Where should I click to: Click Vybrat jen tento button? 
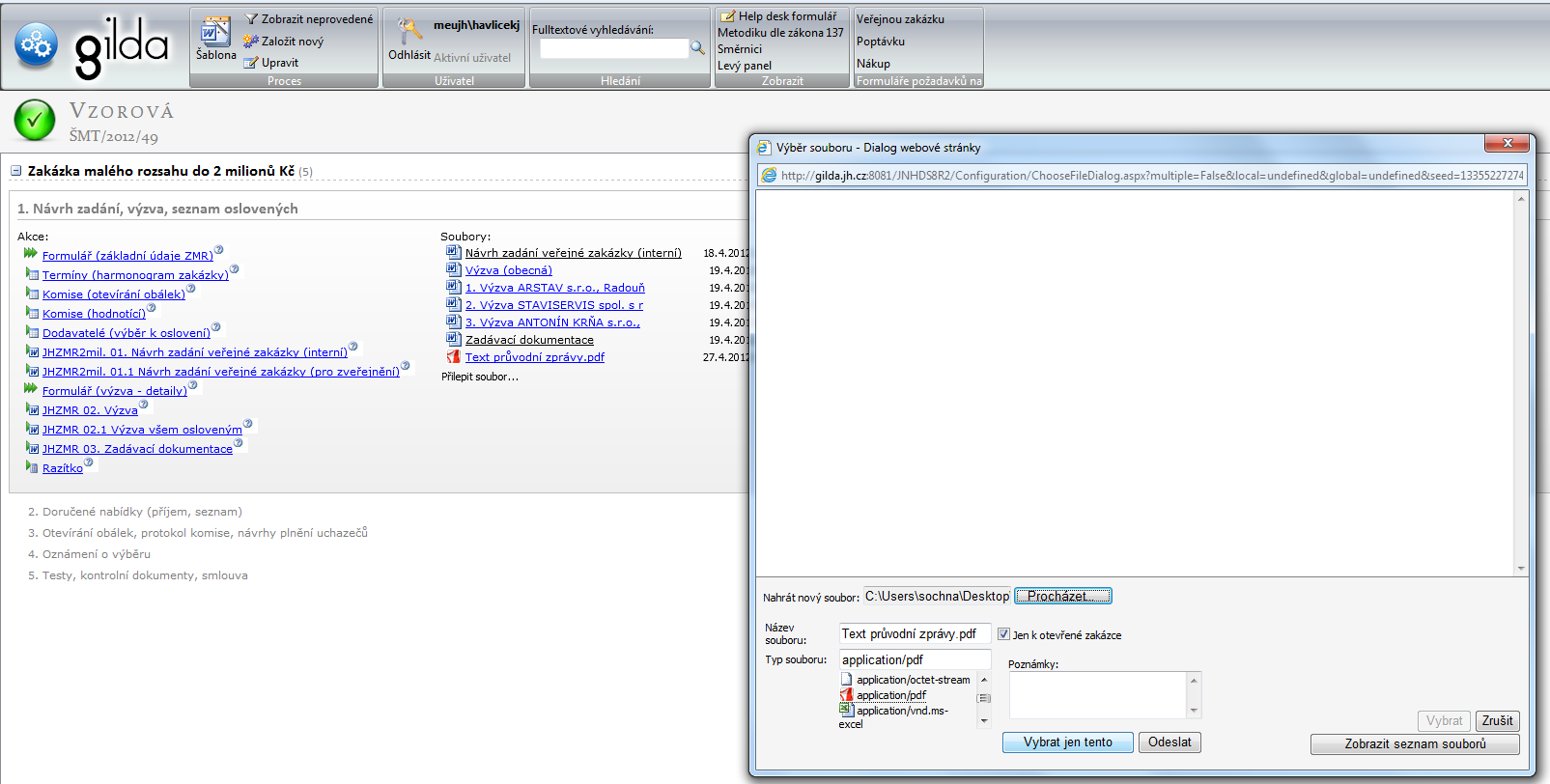click(1067, 742)
